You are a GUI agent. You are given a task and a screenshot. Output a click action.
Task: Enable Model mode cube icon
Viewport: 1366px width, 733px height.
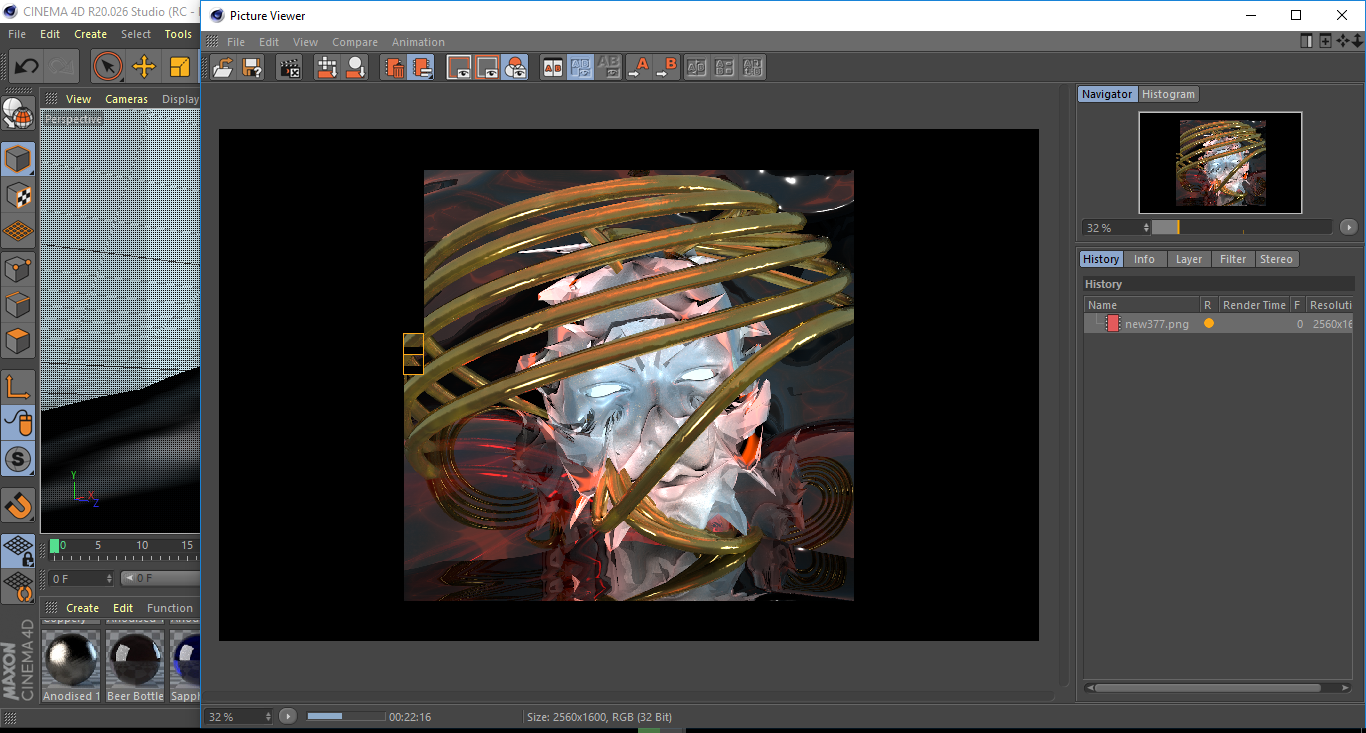pyautogui.click(x=18, y=160)
